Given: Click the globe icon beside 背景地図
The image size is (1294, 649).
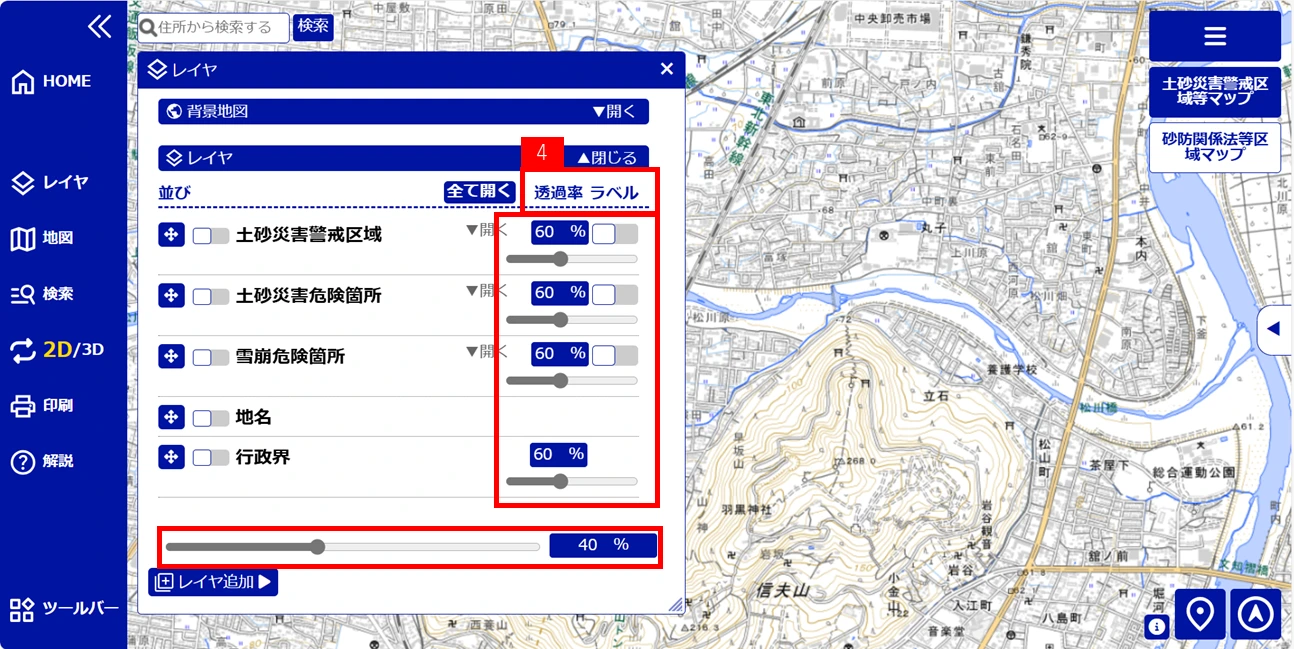Looking at the screenshot, I should (x=173, y=112).
